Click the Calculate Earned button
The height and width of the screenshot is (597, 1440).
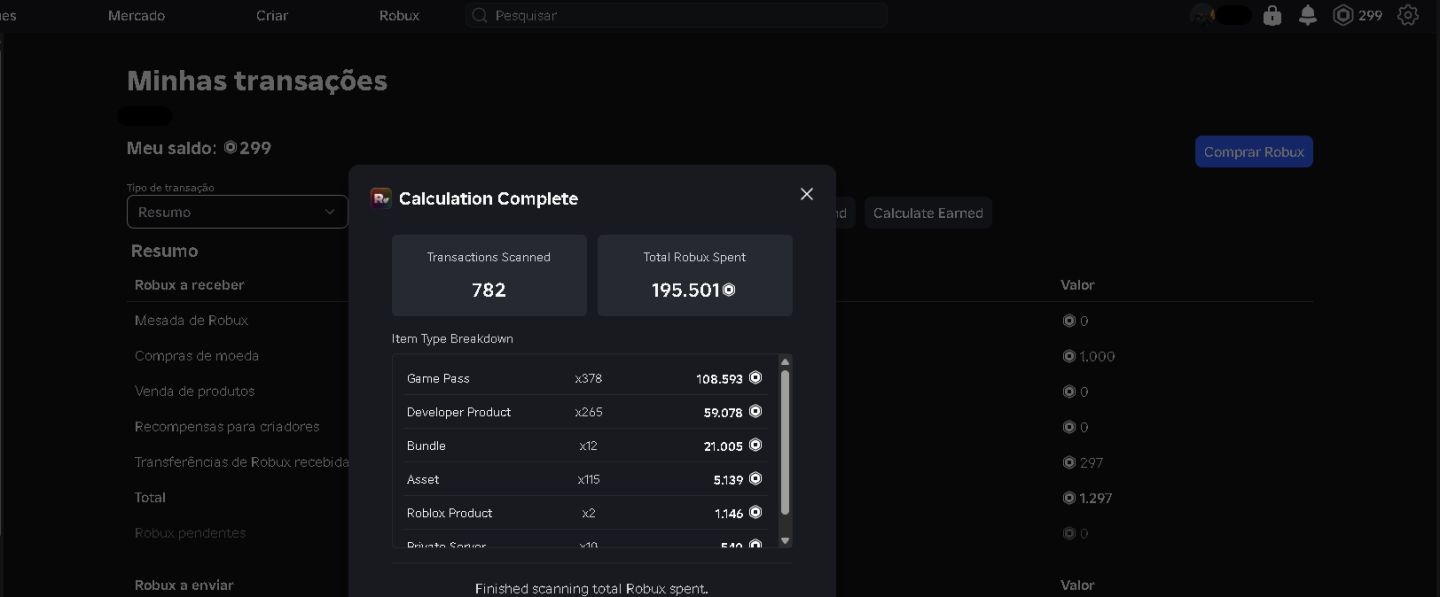928,213
